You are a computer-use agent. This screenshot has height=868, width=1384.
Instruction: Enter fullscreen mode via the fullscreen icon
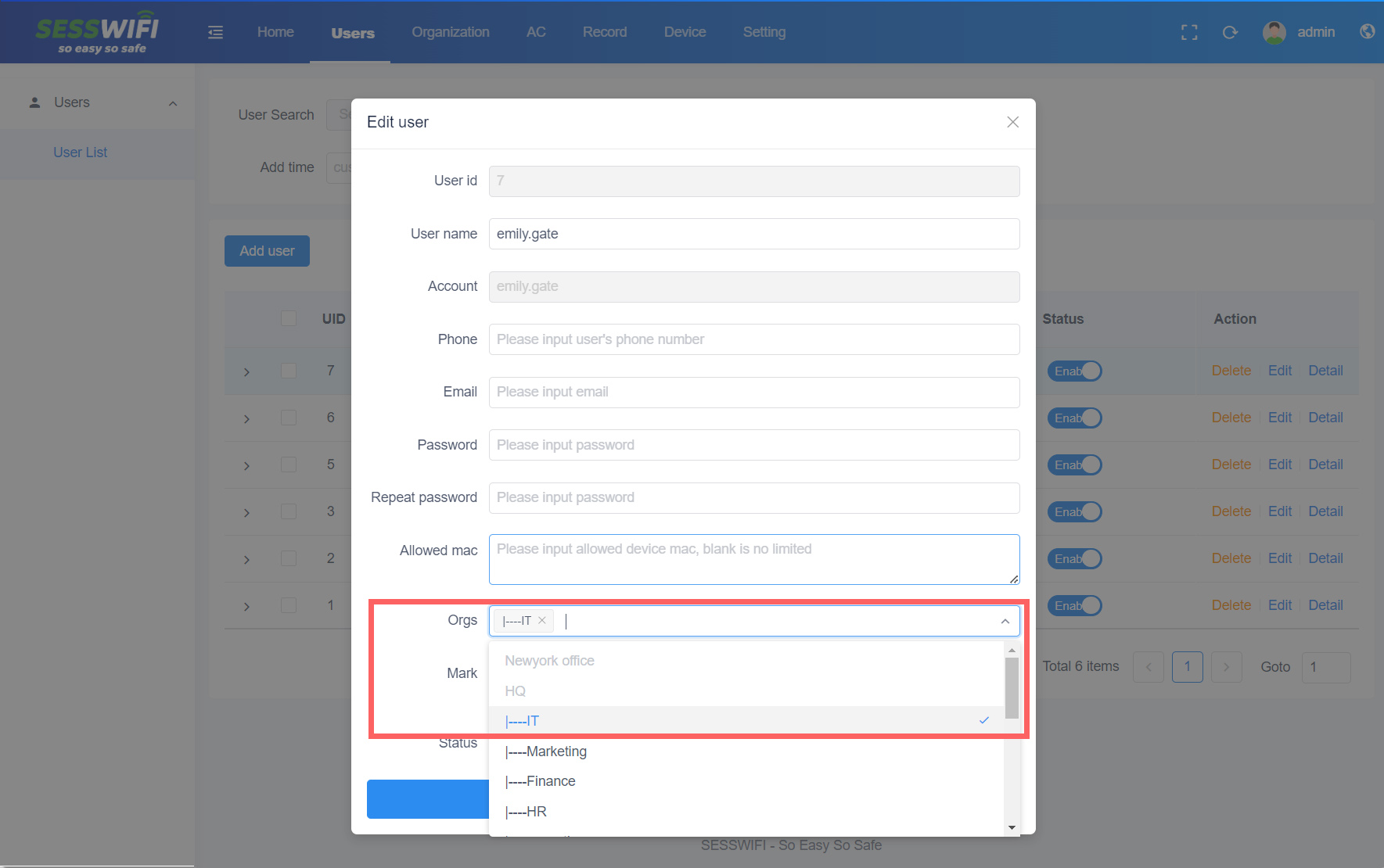1189,32
